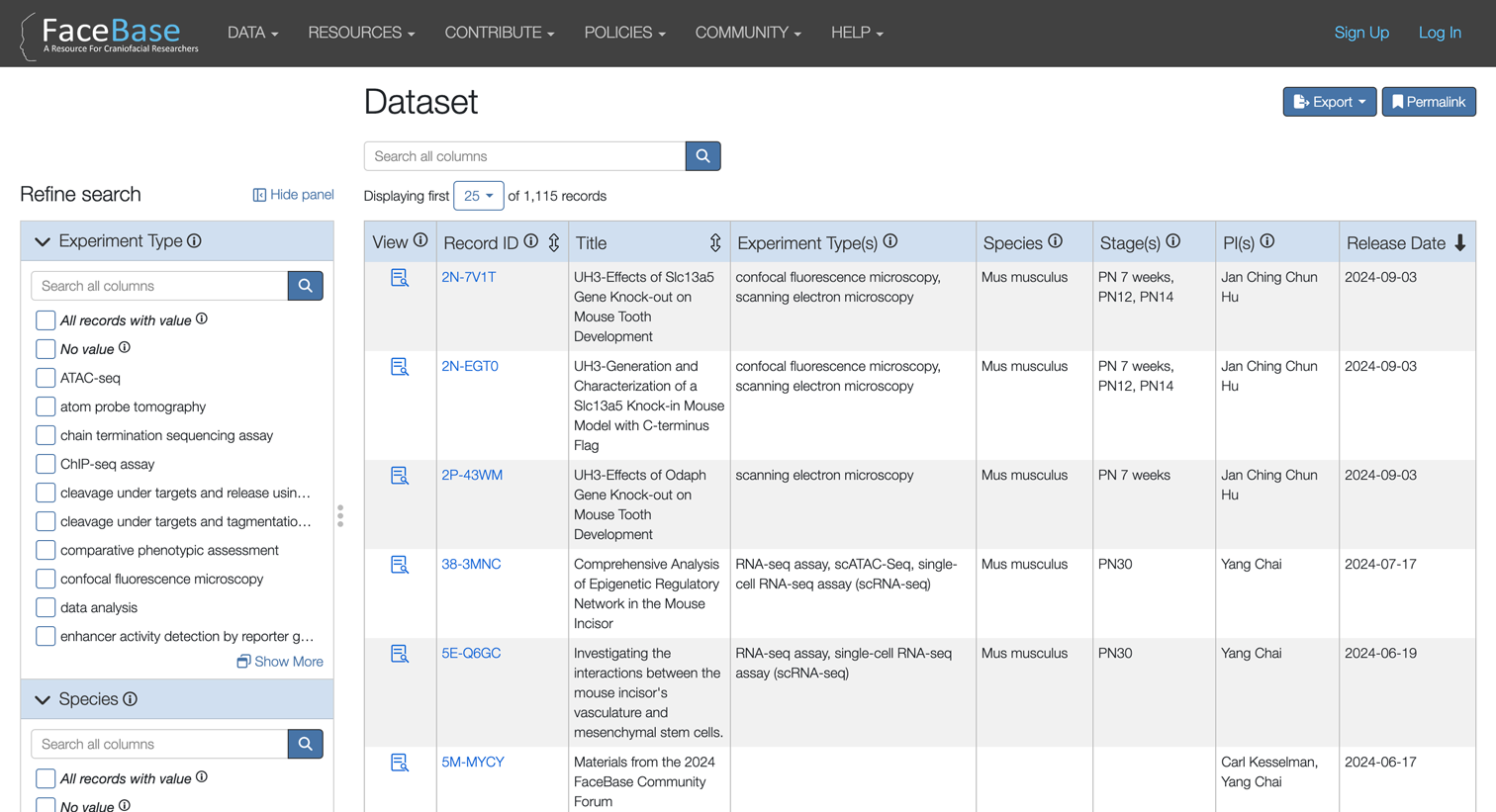Viewport: 1496px width, 812px height.
Task: Click the Release Date descending sort arrow
Action: (1461, 241)
